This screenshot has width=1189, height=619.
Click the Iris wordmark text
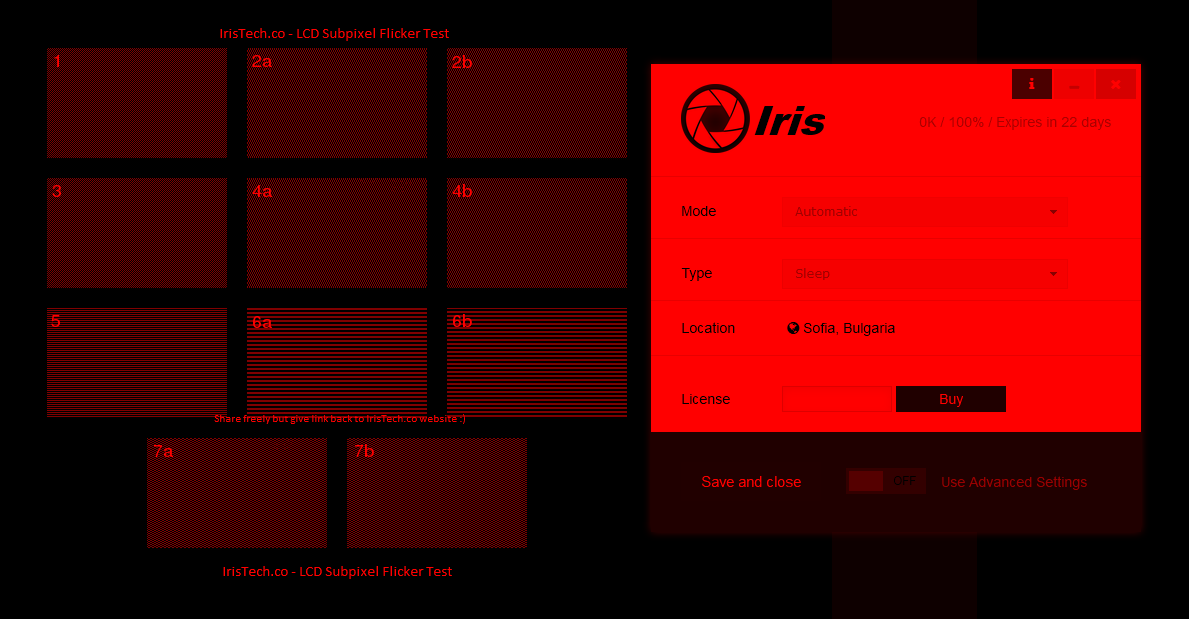[x=790, y=121]
